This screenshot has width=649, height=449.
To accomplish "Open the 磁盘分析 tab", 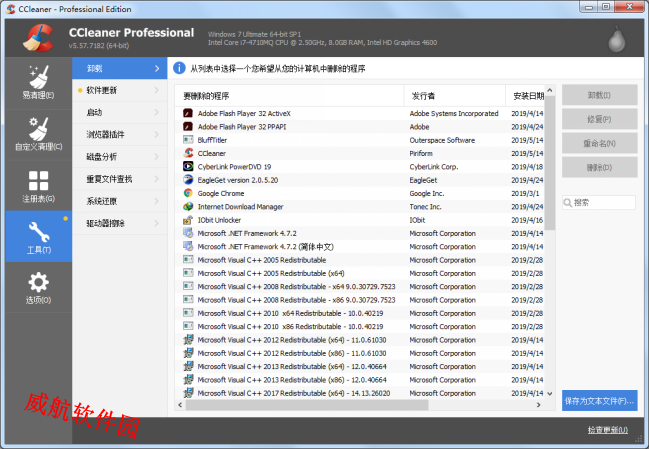I will coord(120,156).
